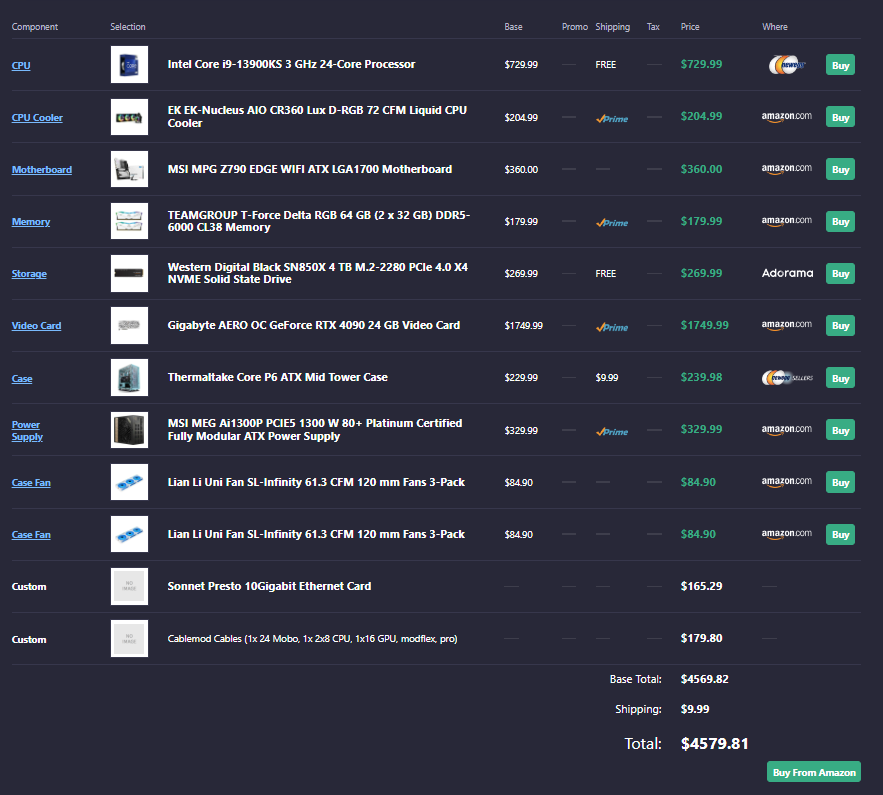This screenshot has width=883, height=795.
Task: Click the $9.99 shipping cost in the Case row
Action: coord(607,377)
